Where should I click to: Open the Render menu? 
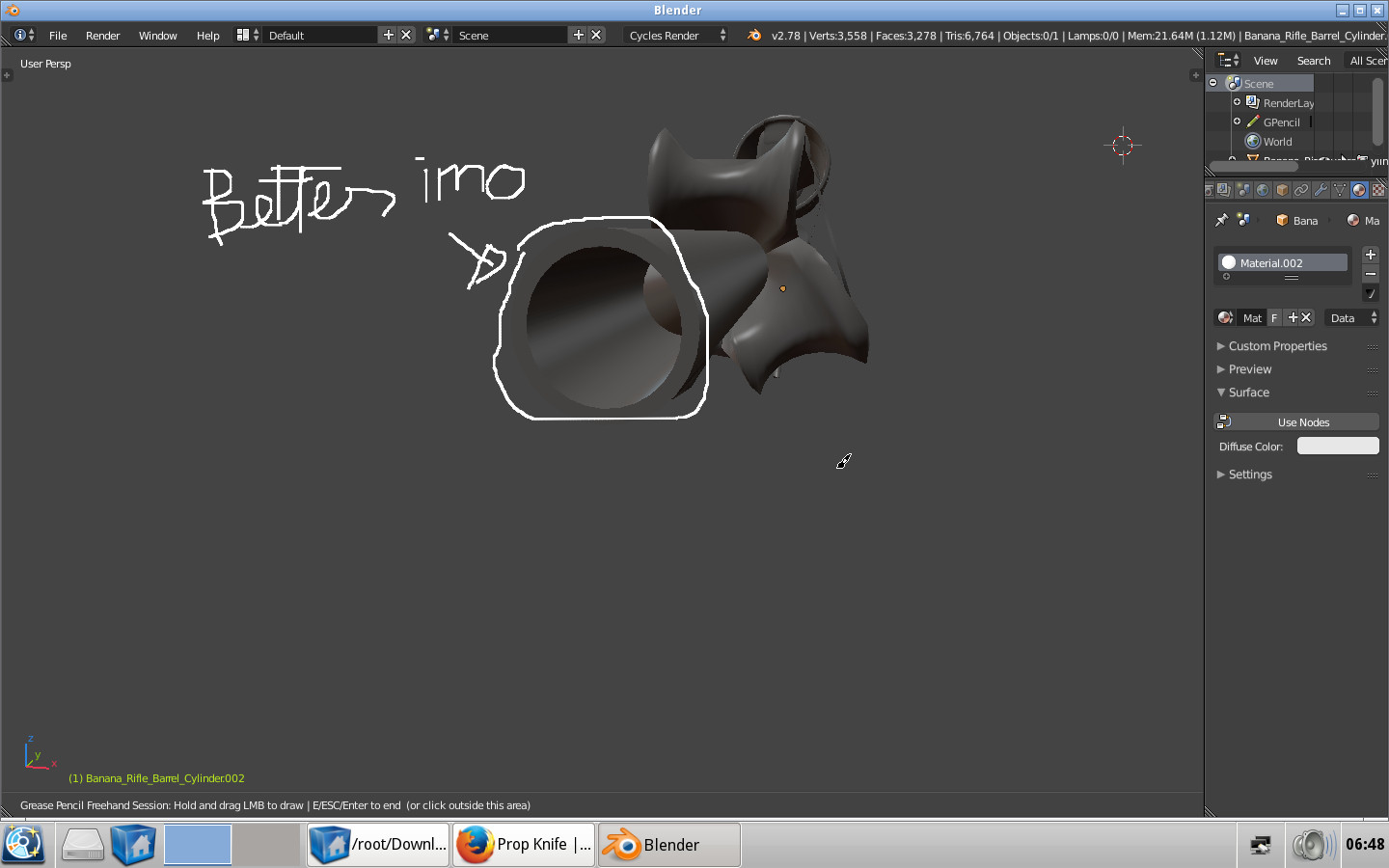pyautogui.click(x=102, y=36)
